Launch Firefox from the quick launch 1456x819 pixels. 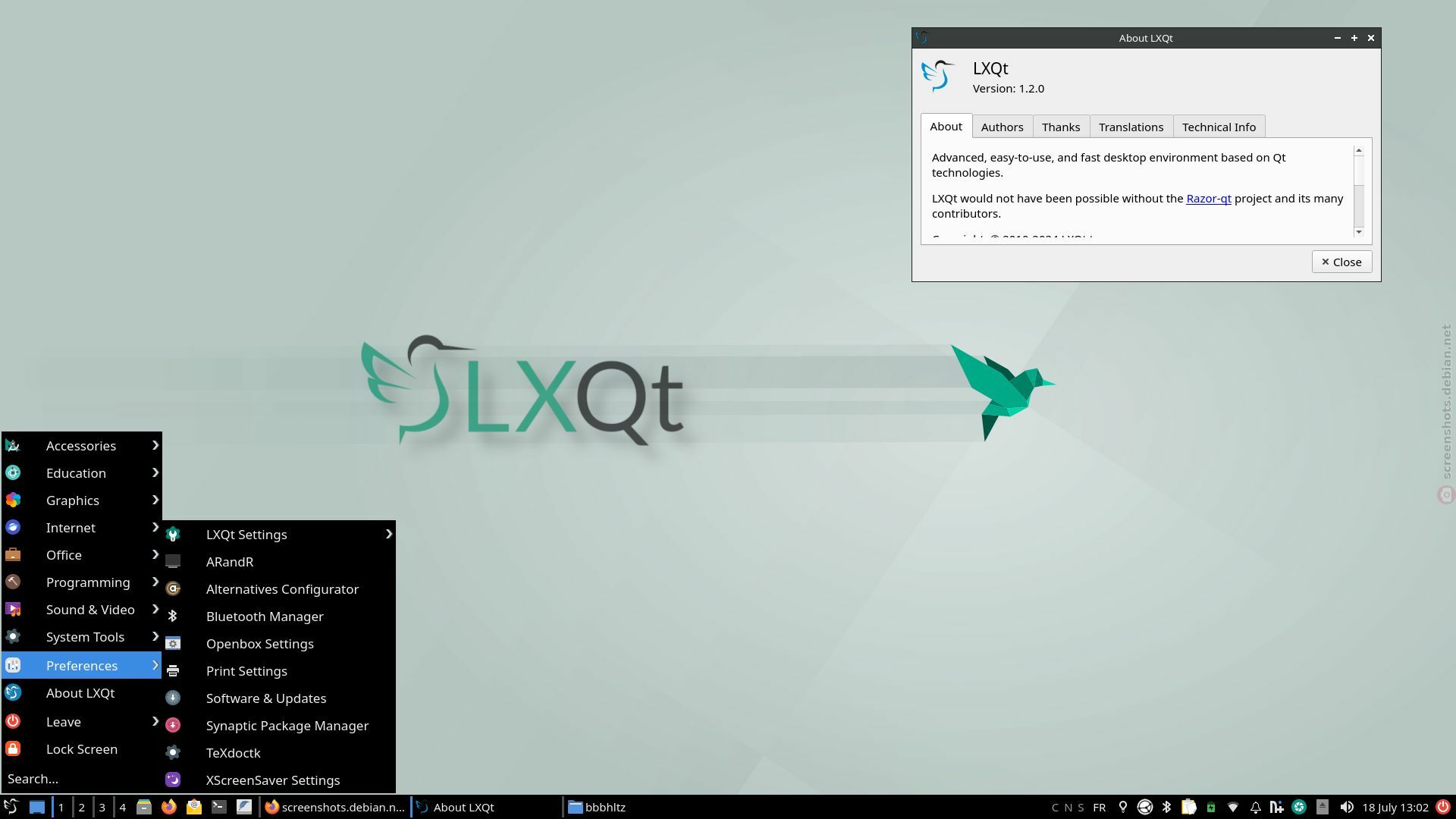click(x=169, y=807)
